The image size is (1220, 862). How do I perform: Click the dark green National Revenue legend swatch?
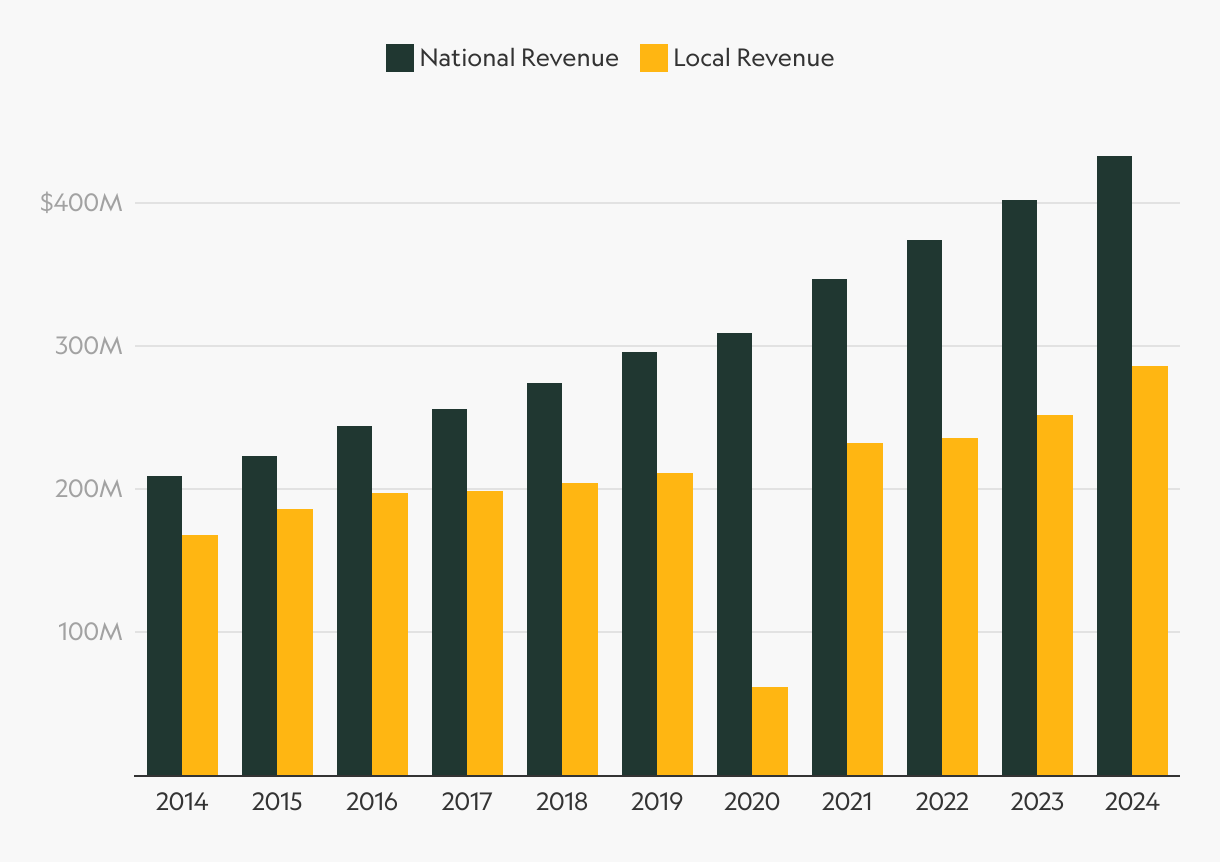point(399,58)
